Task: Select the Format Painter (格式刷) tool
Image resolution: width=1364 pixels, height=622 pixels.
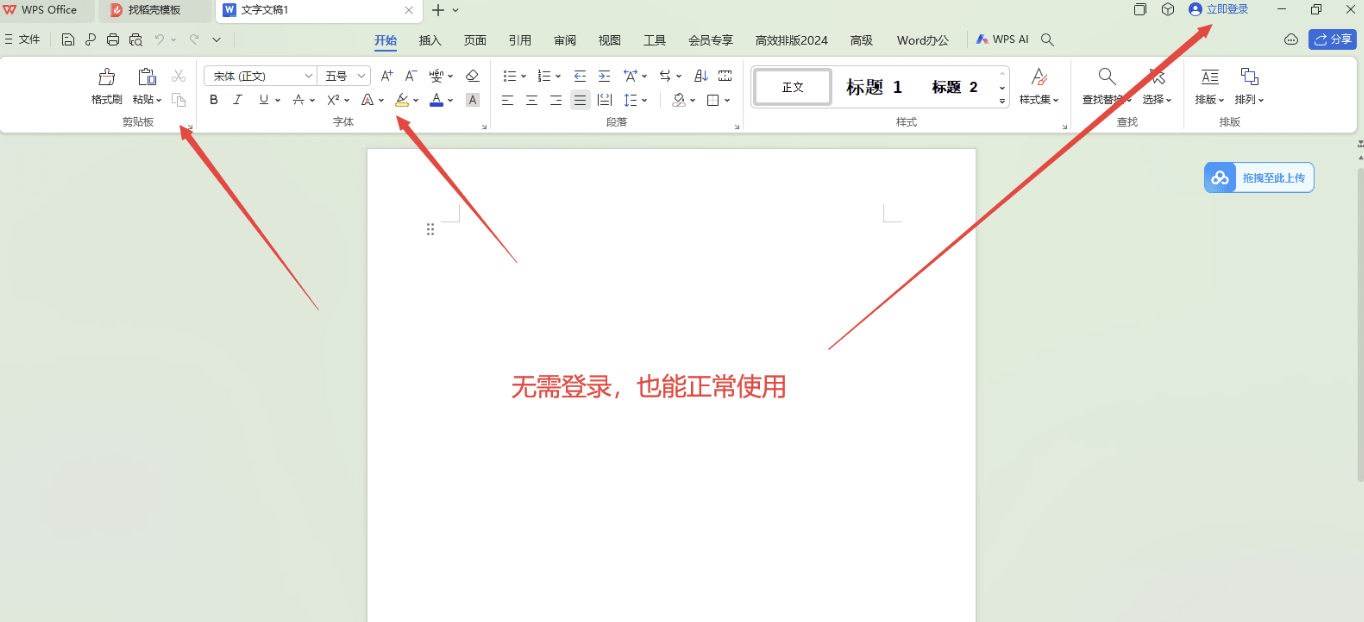Action: (106, 86)
